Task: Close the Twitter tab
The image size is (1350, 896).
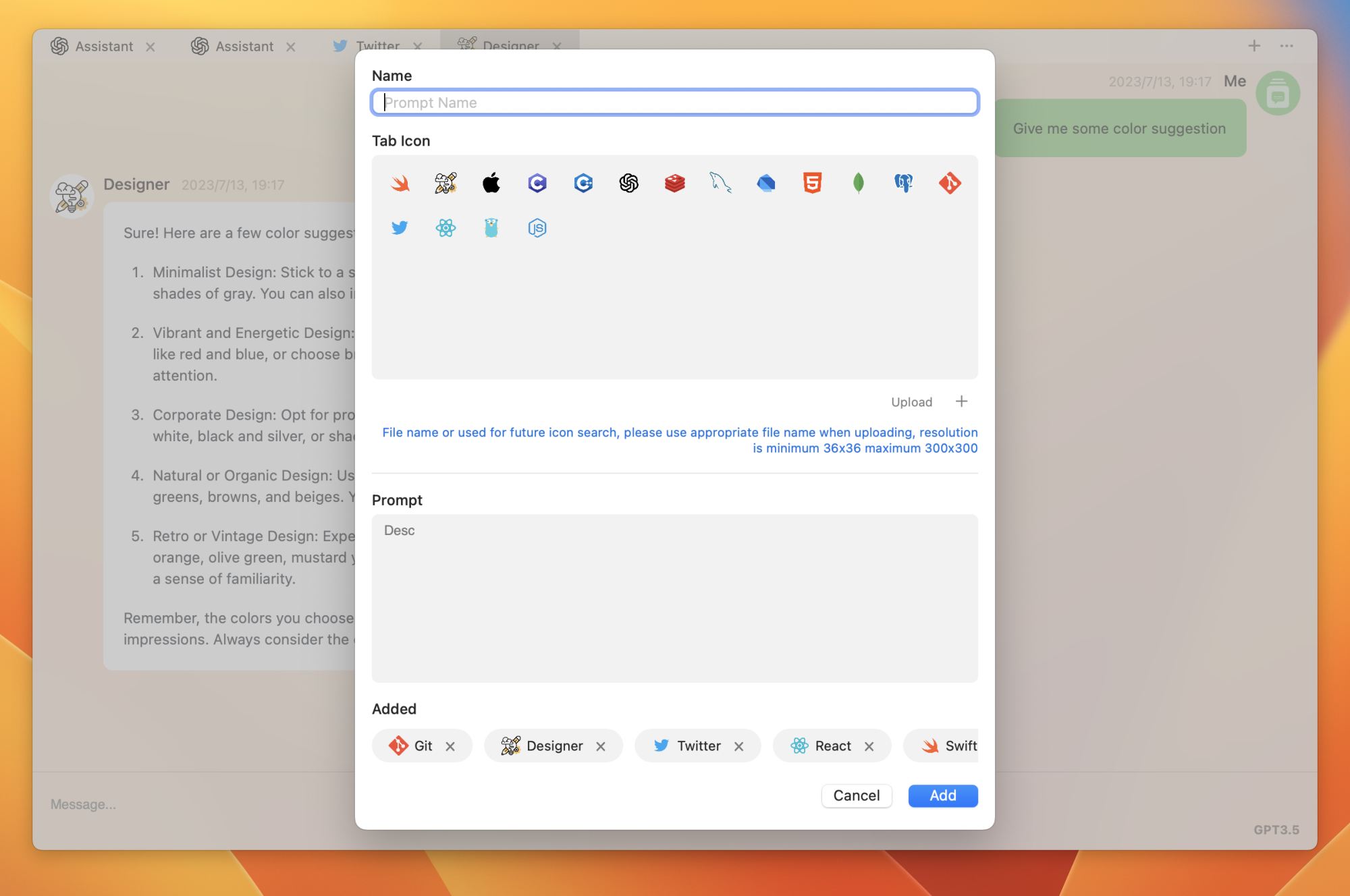Action: pos(418,46)
